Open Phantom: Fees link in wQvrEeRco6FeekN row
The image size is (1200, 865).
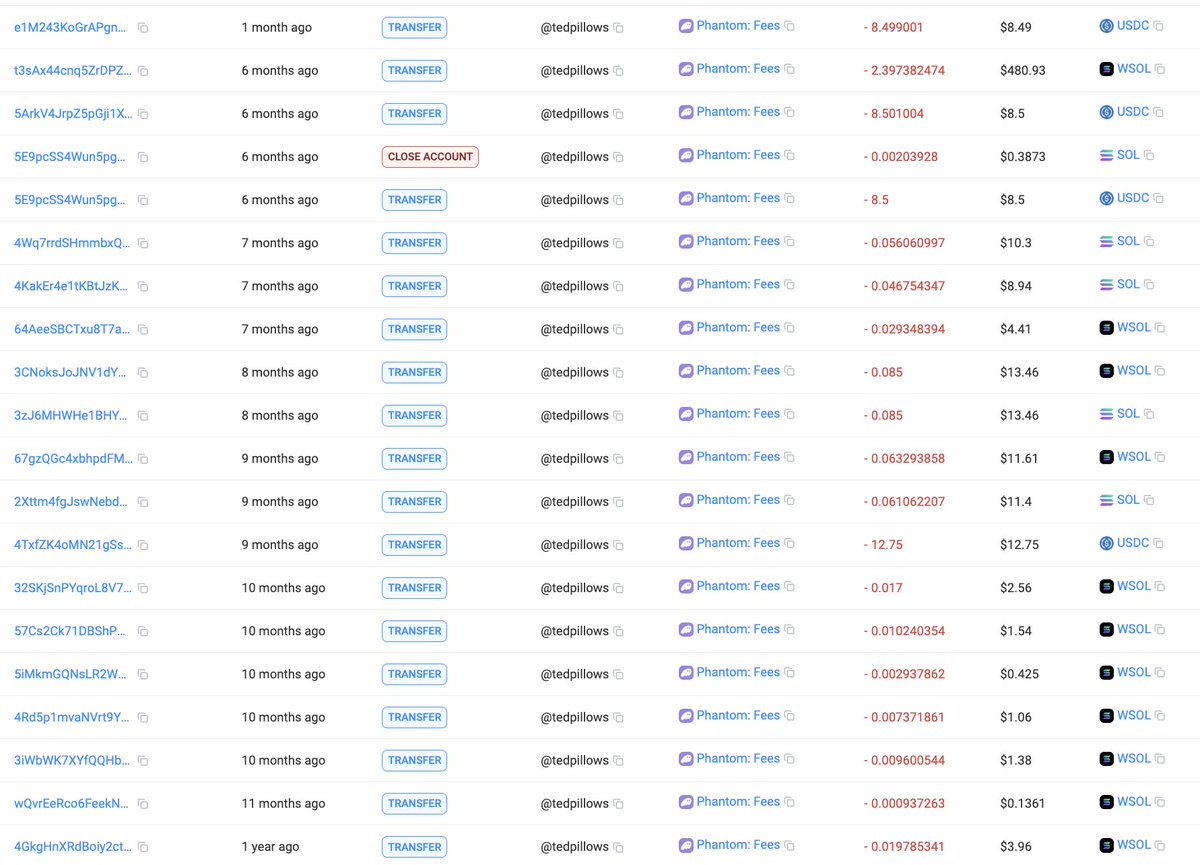click(x=738, y=802)
